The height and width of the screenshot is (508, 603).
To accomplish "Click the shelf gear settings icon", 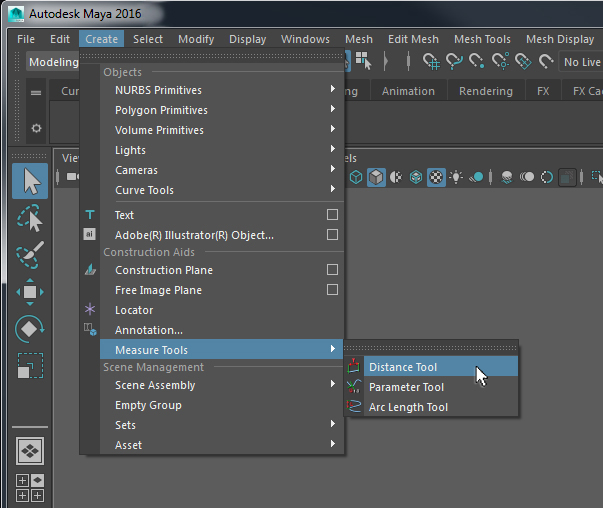I will [36, 128].
